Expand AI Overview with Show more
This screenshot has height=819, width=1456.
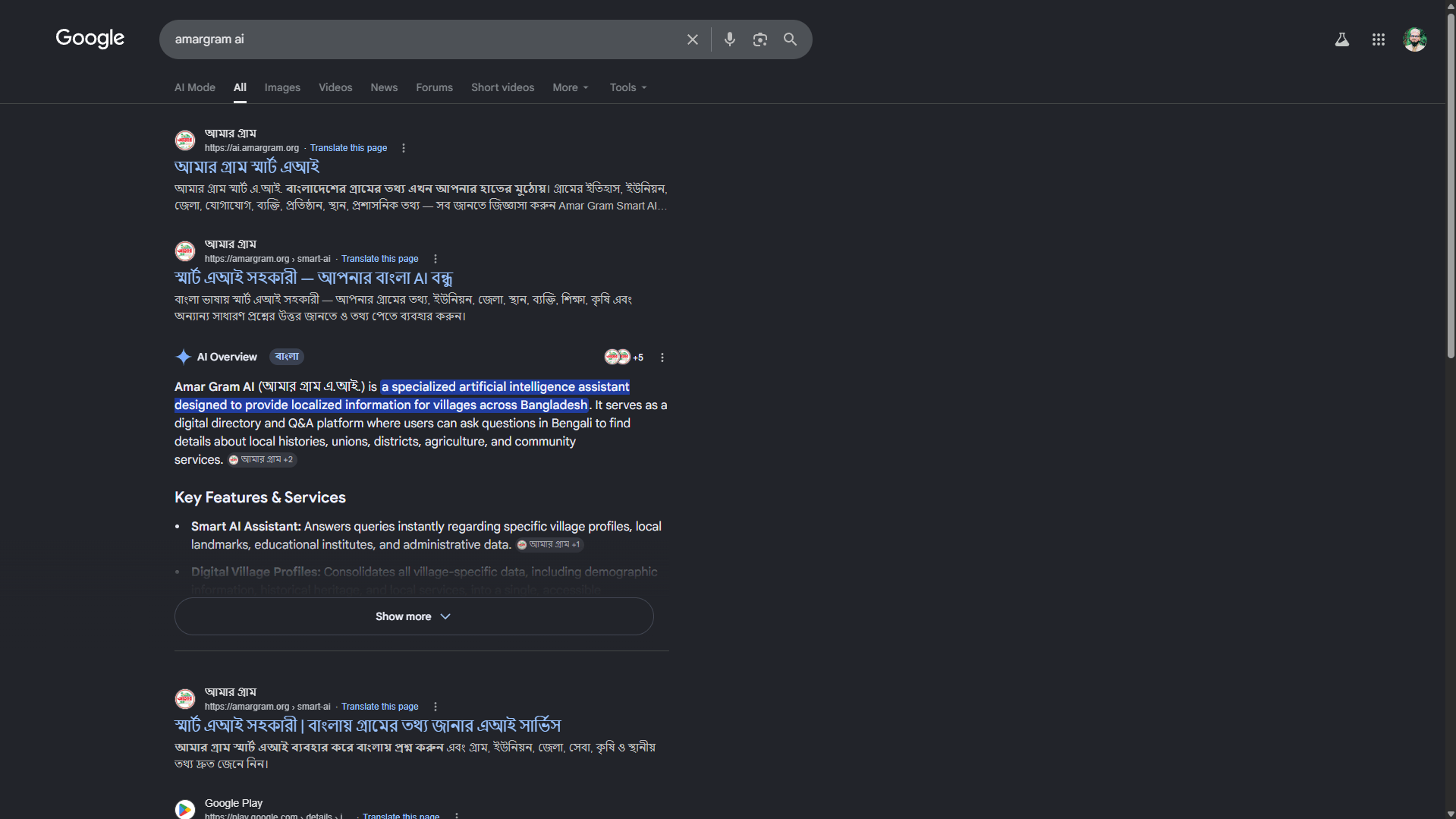click(x=414, y=616)
